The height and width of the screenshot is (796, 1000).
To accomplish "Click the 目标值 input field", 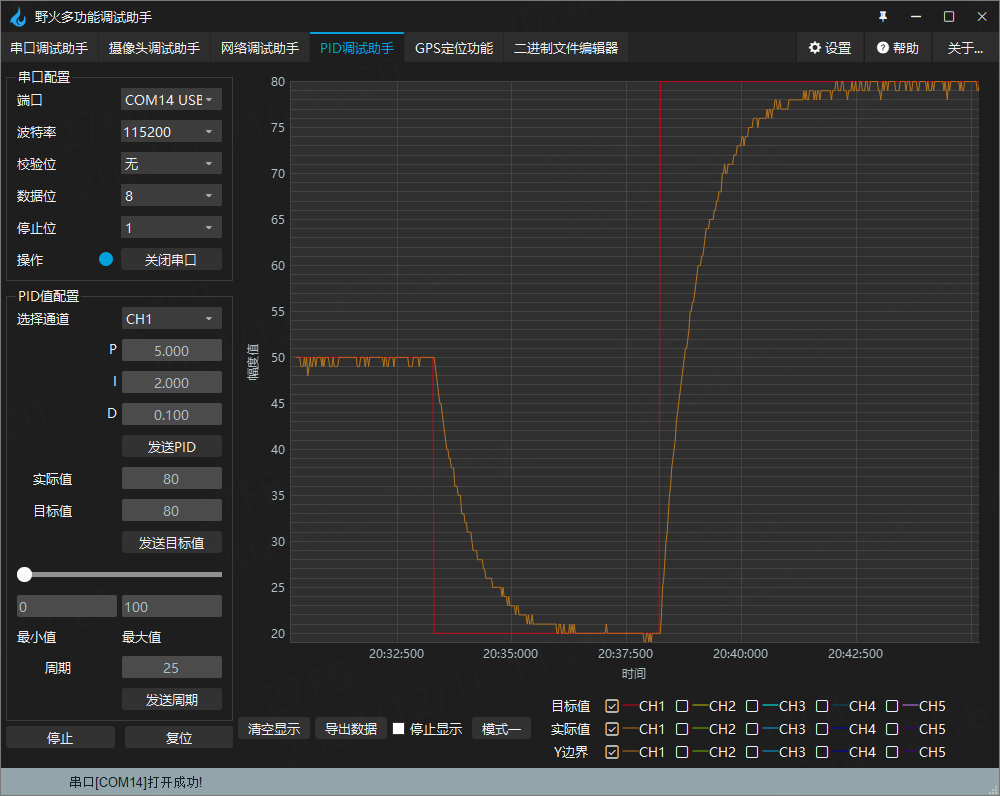I will (172, 510).
